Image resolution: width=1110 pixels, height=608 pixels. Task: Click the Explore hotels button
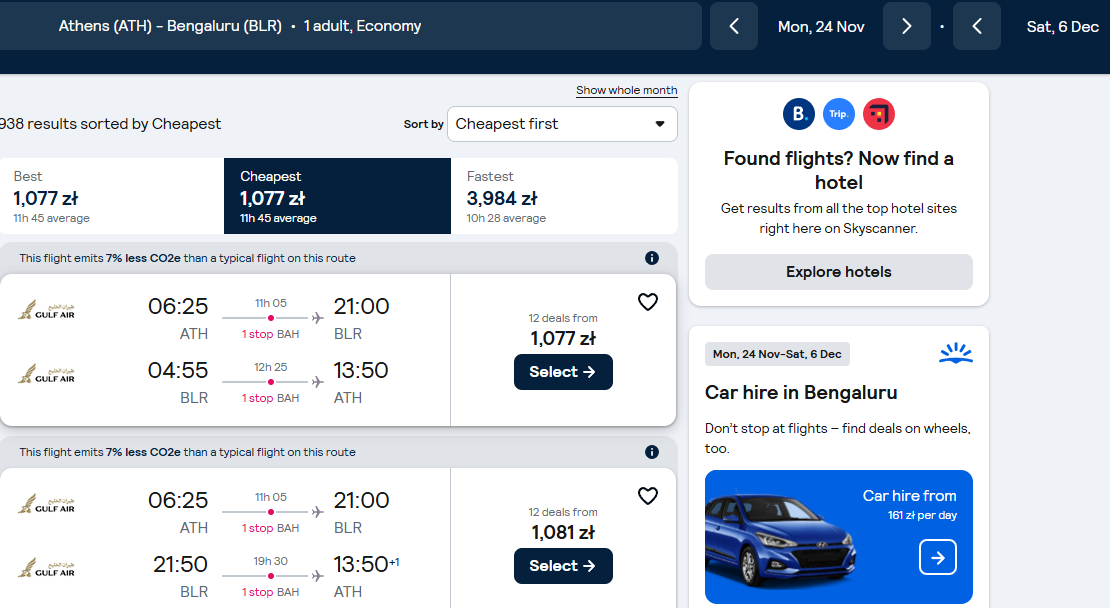click(839, 272)
